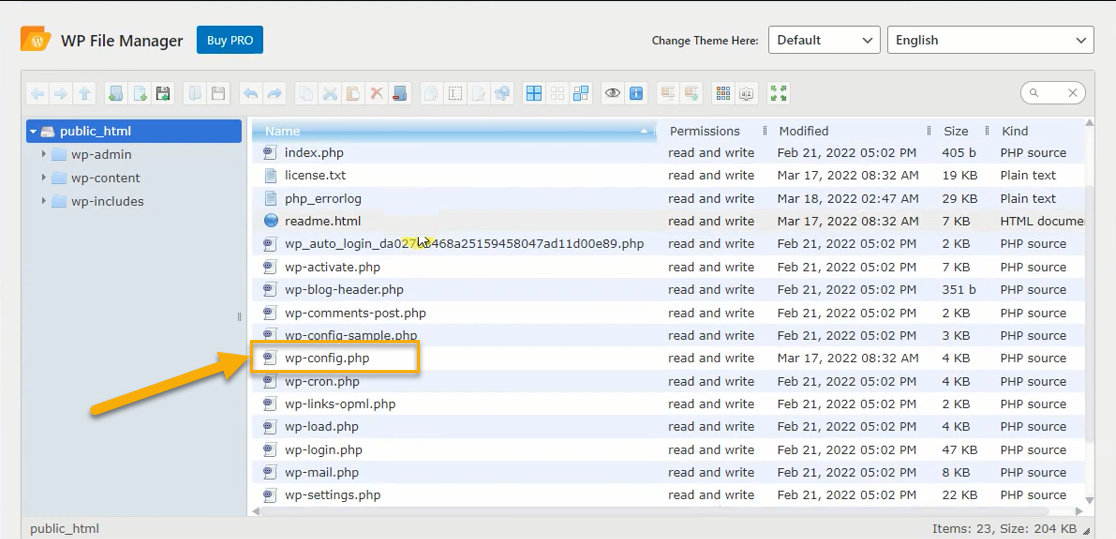Click the Rename toolbar icon
Image resolution: width=1116 pixels, height=539 pixels.
tap(456, 93)
